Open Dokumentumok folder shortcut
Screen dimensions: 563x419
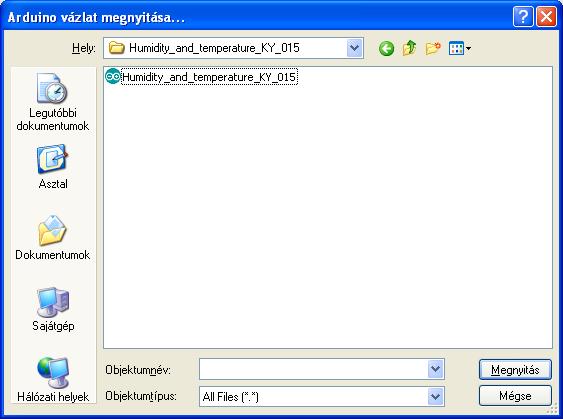[53, 238]
